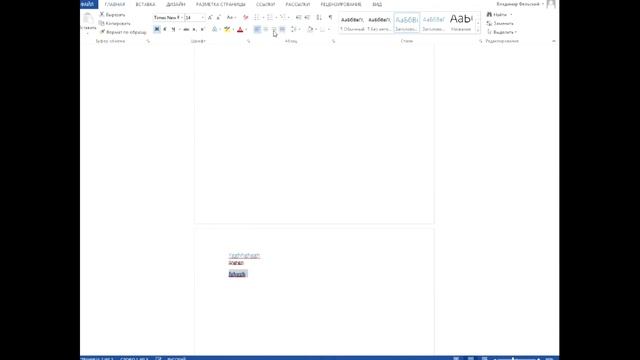Click the Increase font size icon

pyautogui.click(x=210, y=18)
